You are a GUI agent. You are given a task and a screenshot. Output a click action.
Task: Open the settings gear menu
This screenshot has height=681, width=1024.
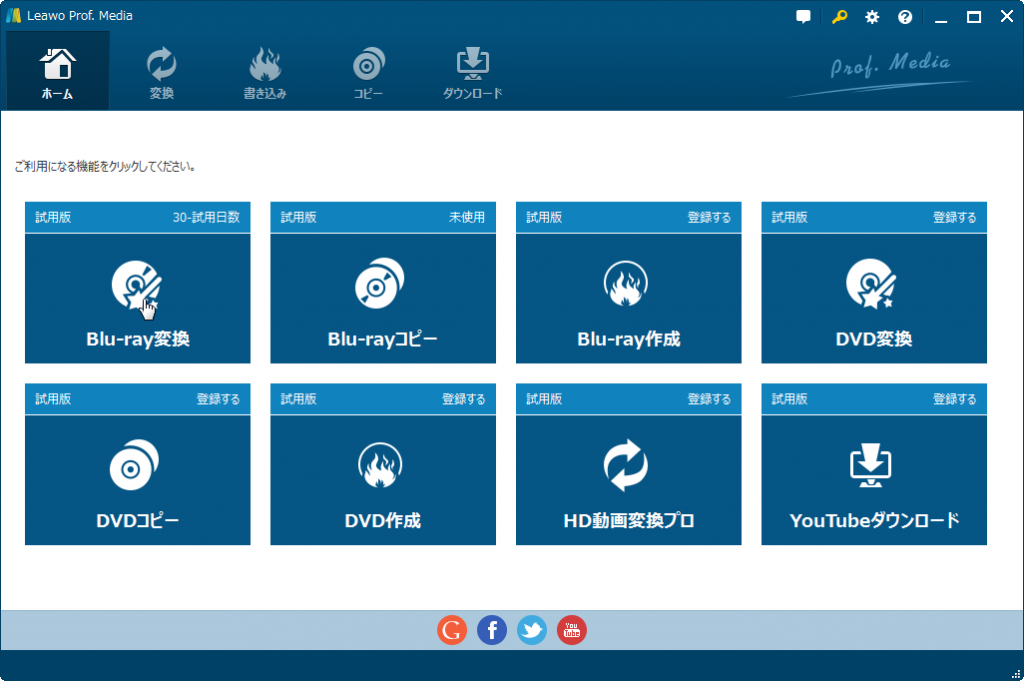(871, 16)
